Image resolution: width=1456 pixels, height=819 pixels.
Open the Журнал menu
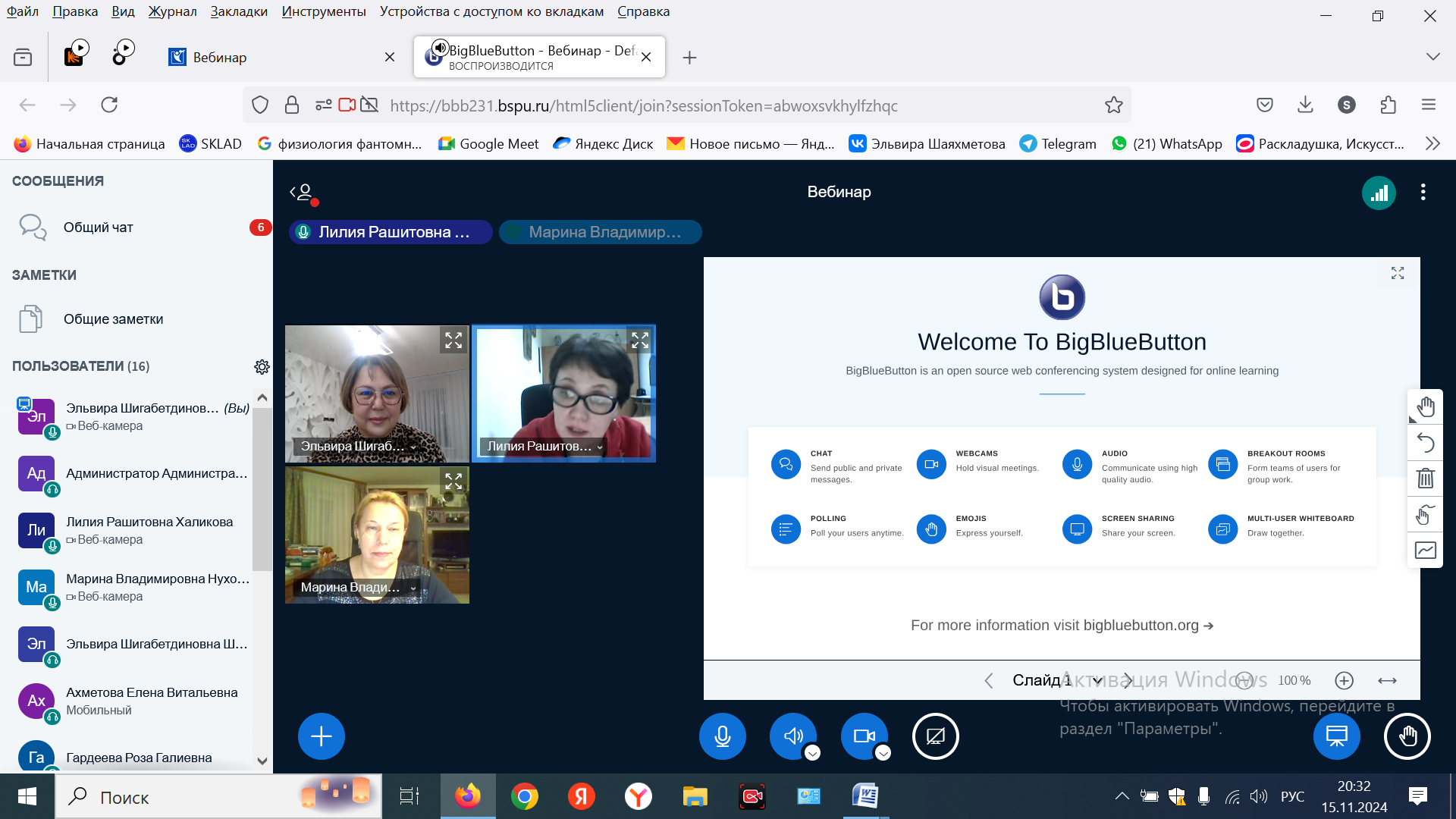(x=172, y=11)
